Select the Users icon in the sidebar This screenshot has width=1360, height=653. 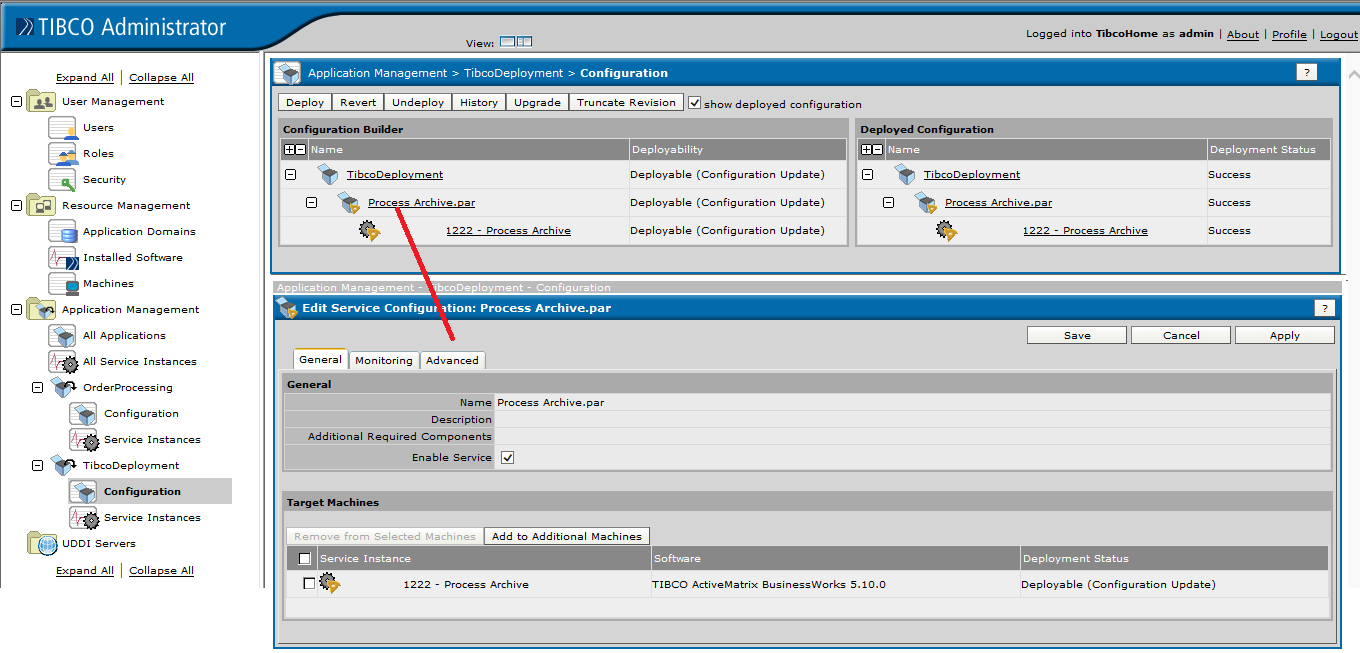62,127
